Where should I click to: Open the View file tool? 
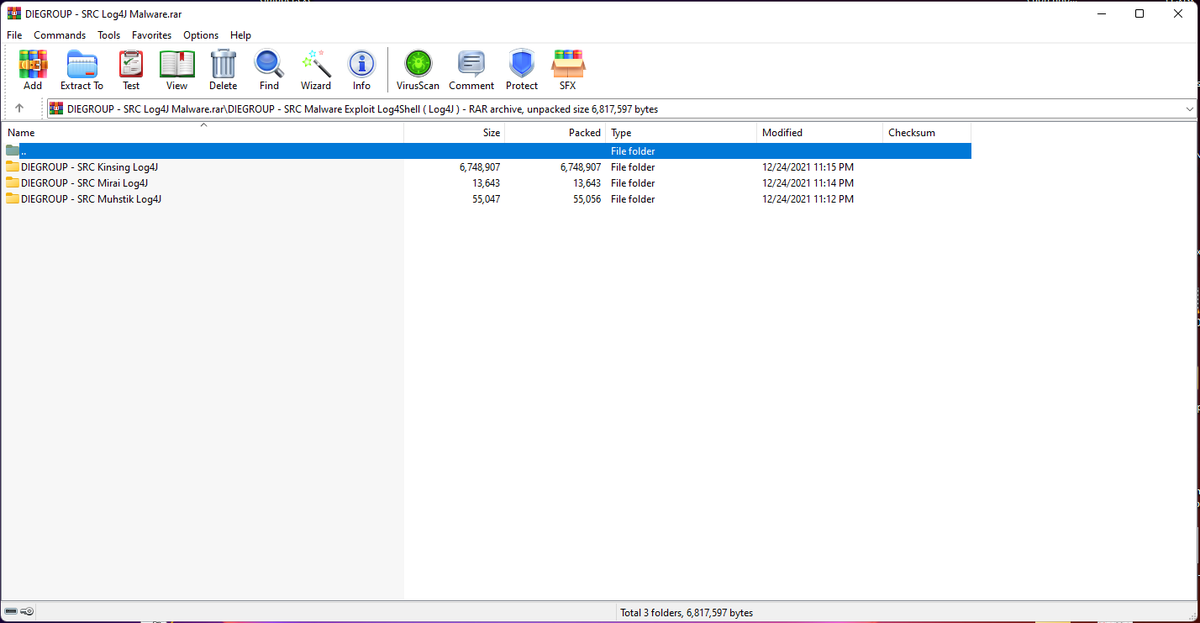tap(177, 64)
